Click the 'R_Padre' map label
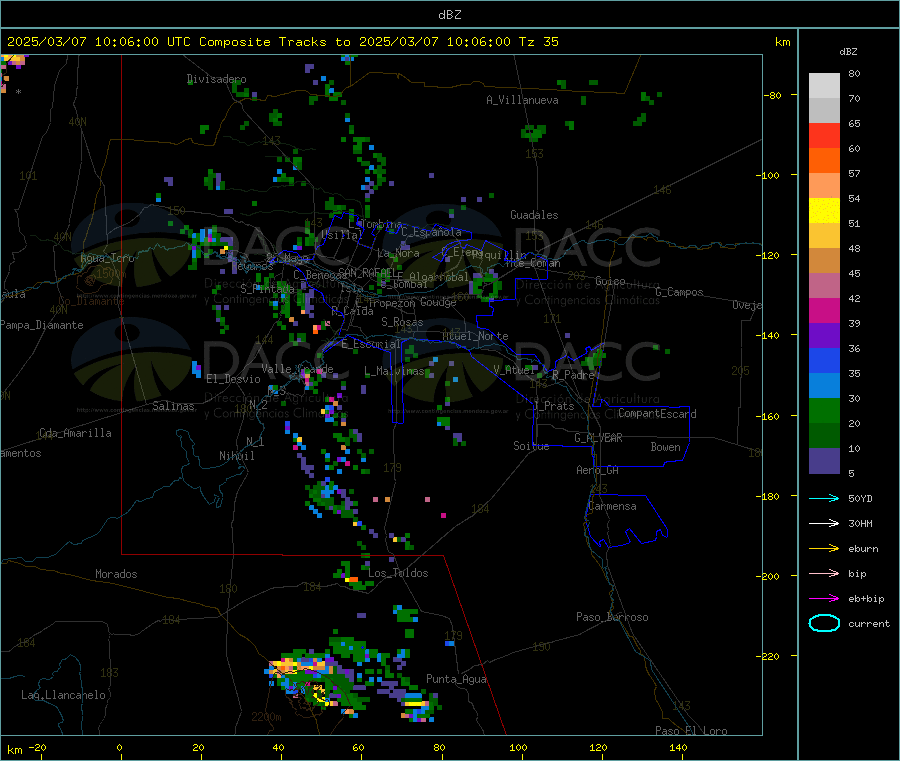The width and height of the screenshot is (900, 761). (573, 375)
